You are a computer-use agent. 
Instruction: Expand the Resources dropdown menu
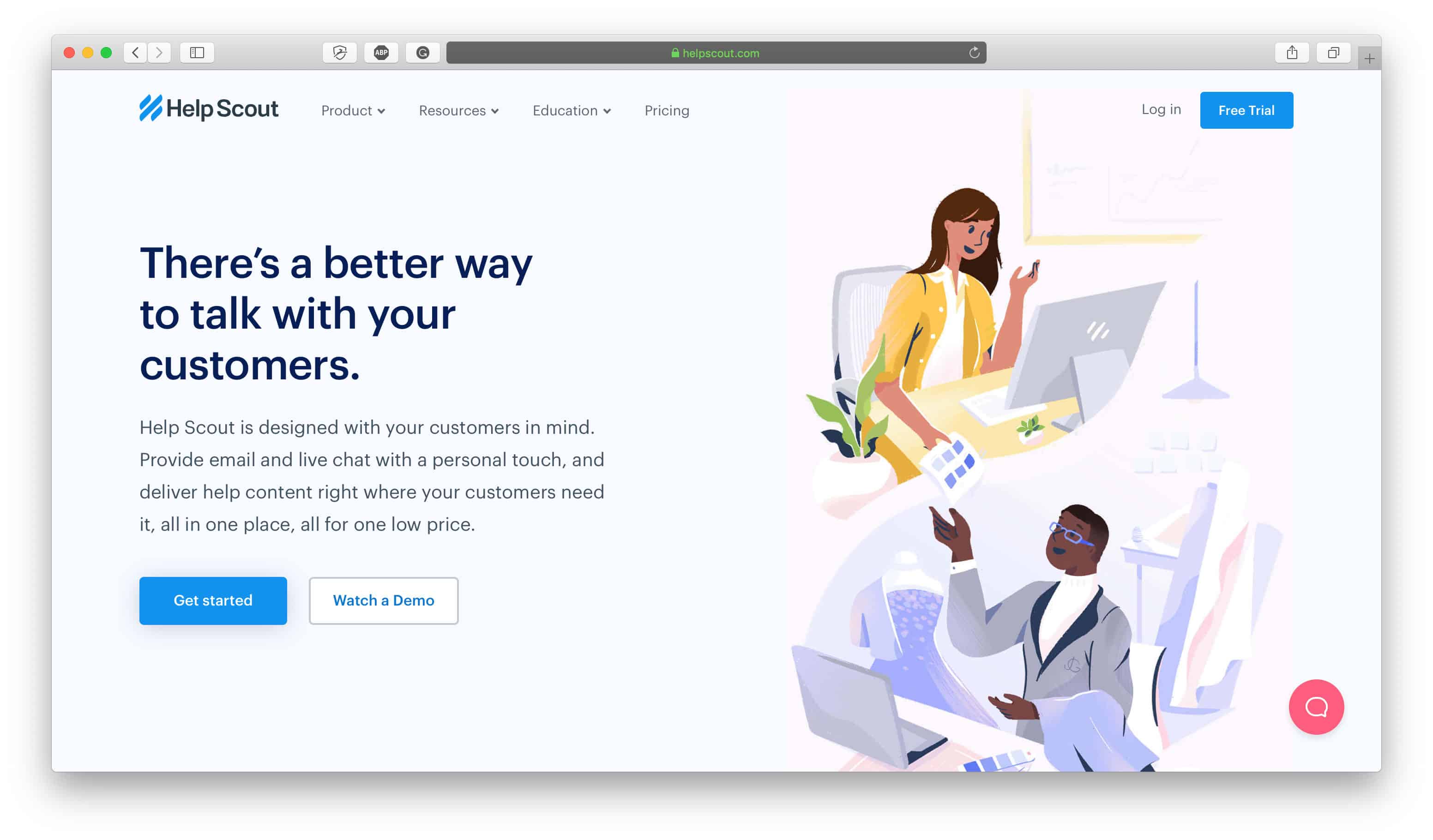pos(458,110)
